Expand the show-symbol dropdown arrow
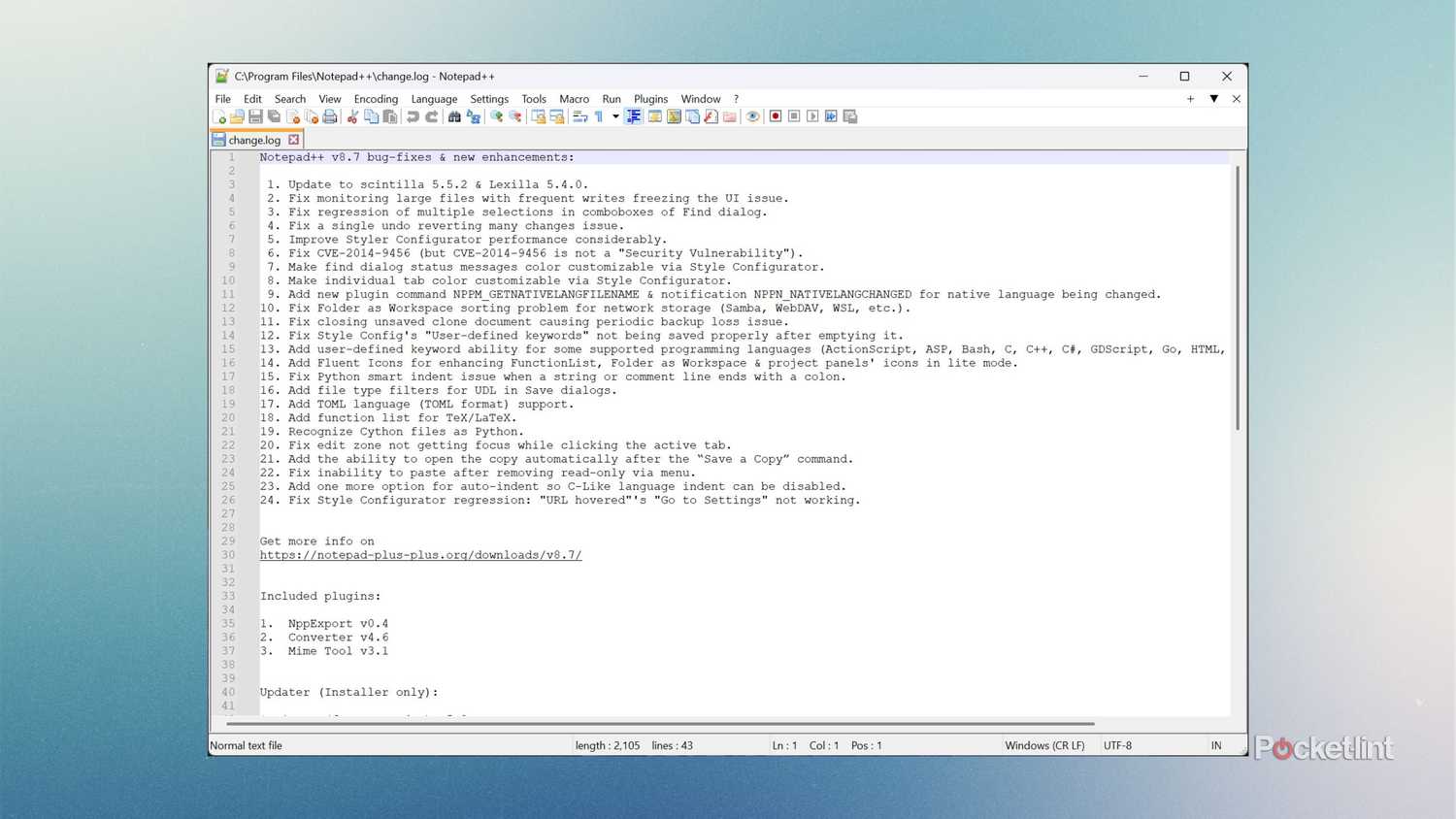1456x819 pixels. coord(615,116)
